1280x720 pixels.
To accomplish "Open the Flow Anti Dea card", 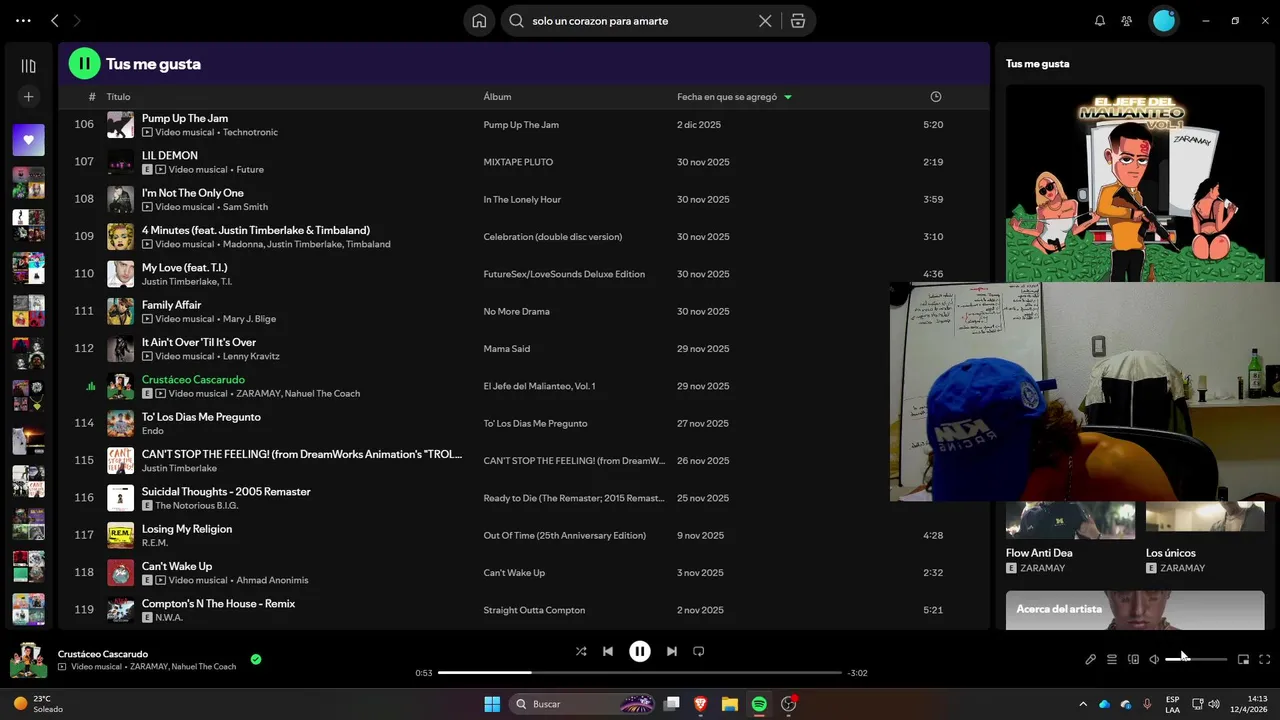I will pos(1070,537).
